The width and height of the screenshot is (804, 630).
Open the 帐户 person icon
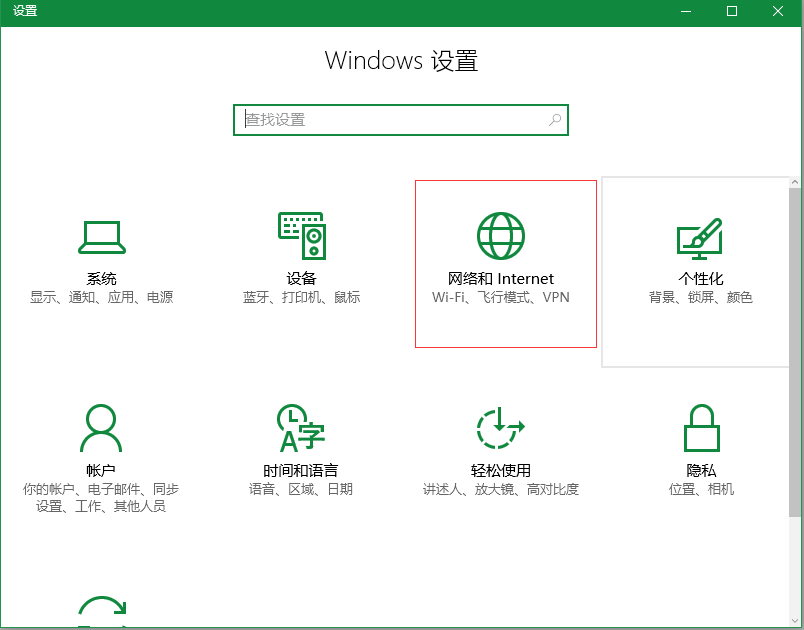click(x=101, y=428)
